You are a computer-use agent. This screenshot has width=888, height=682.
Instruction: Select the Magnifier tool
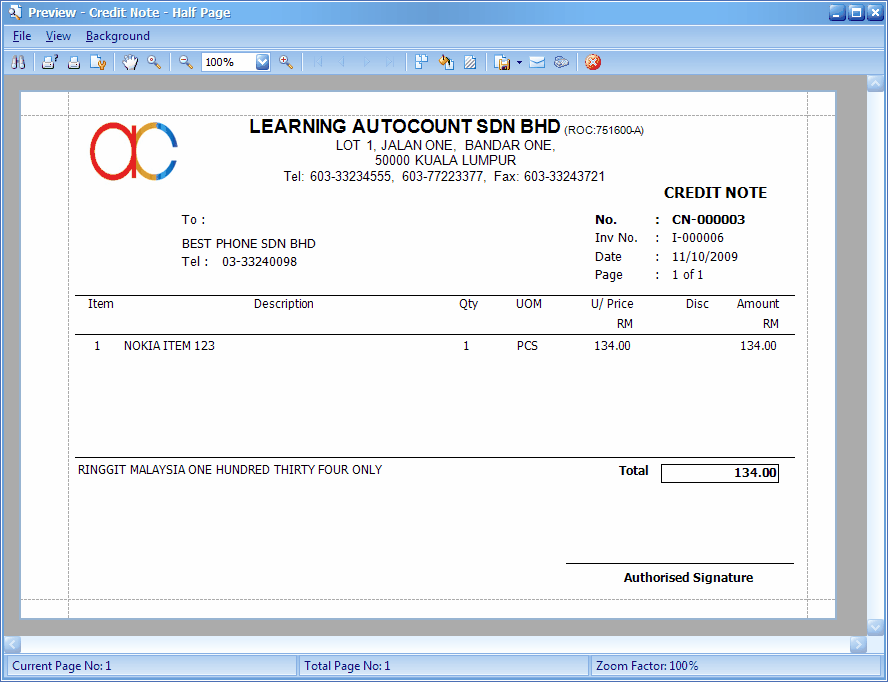pyautogui.click(x=154, y=62)
